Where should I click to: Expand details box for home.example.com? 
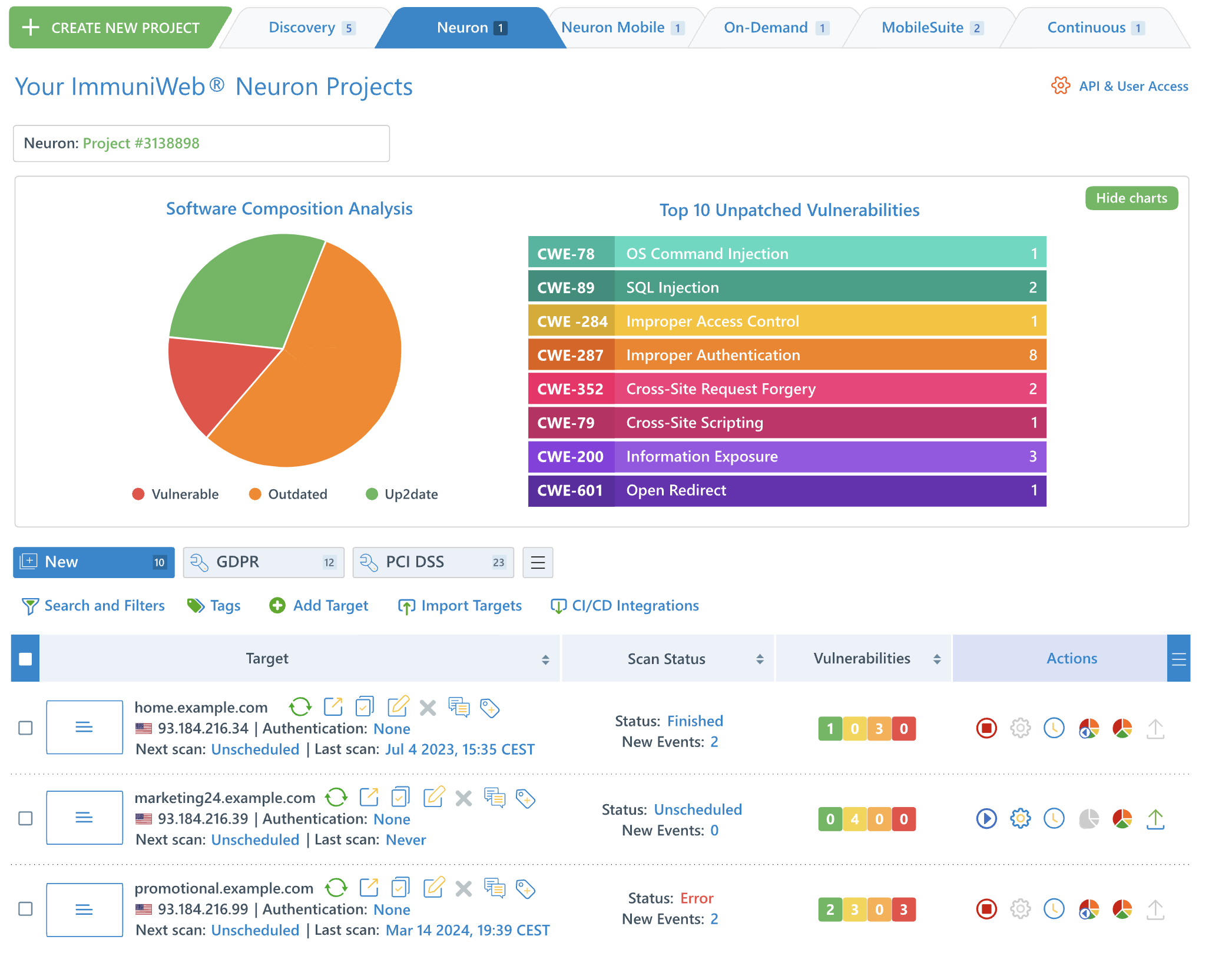84,727
